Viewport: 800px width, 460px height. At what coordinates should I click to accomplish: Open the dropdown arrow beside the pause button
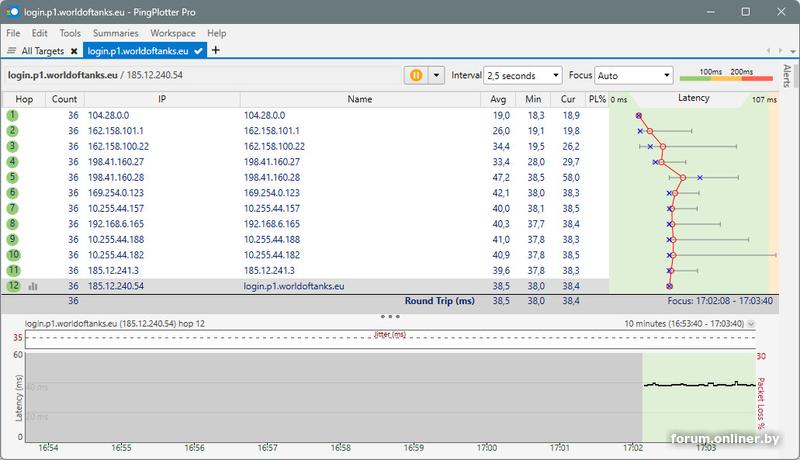pos(436,75)
